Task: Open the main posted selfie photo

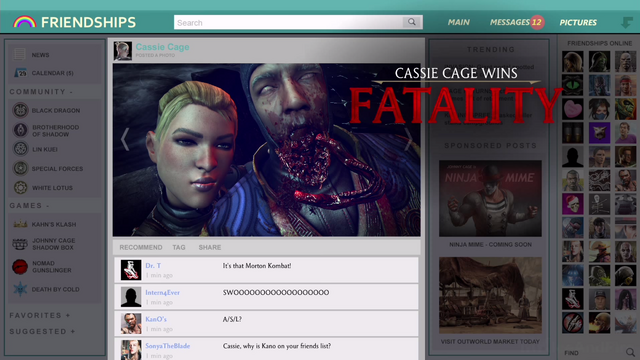Action: 267,150
